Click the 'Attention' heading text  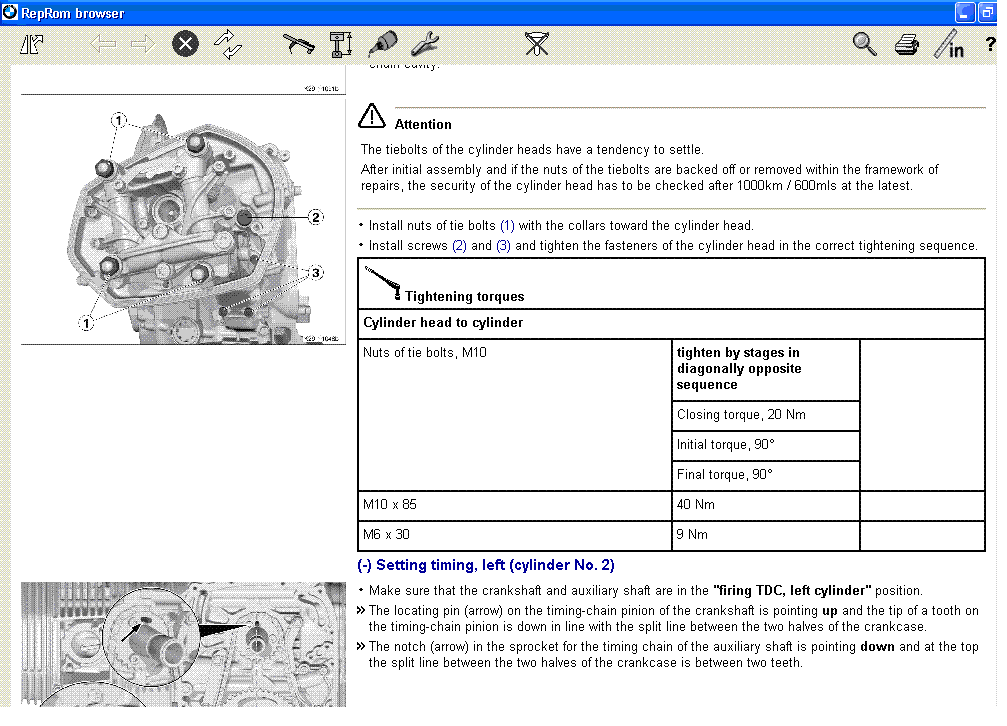[x=423, y=125]
